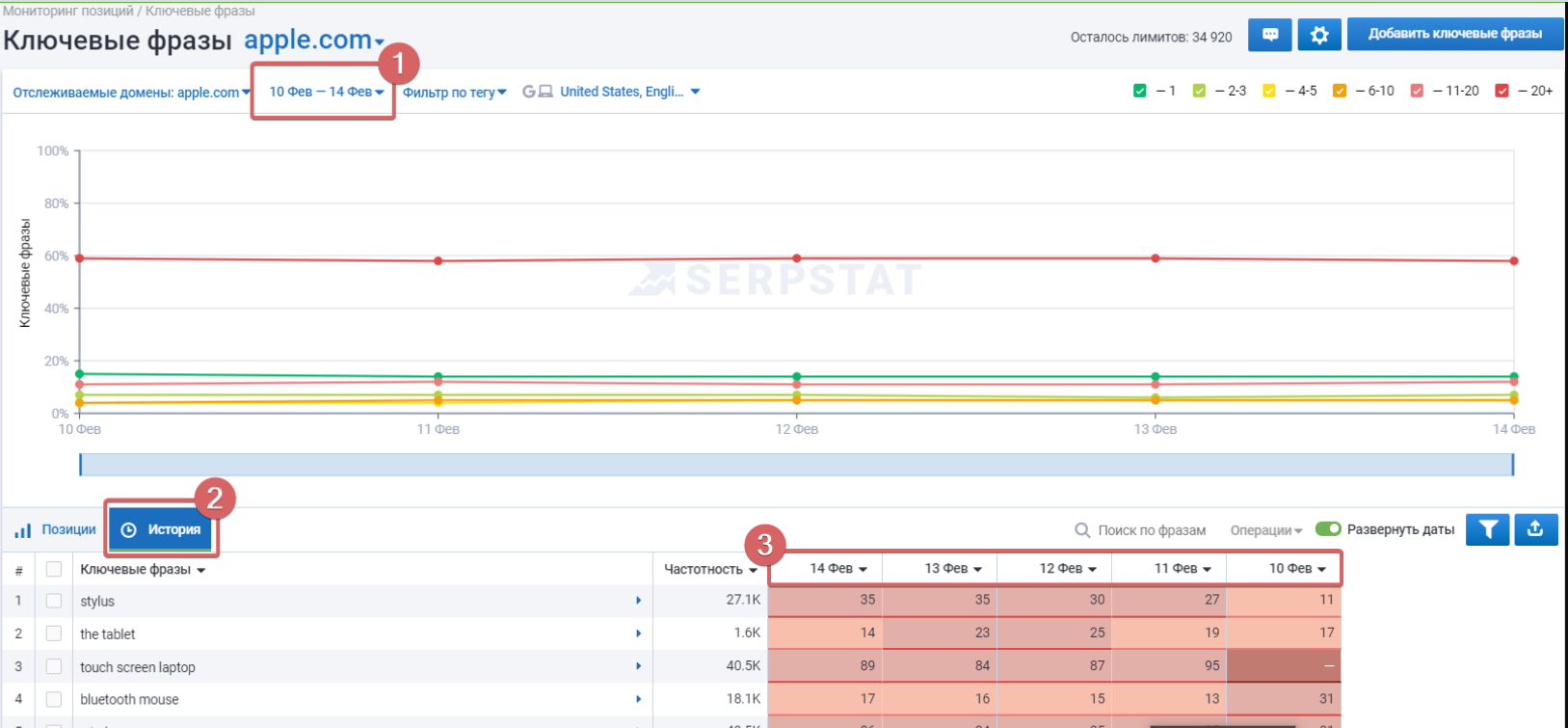The height and width of the screenshot is (728, 1568).
Task: Click the blue filter funnel icon
Action: (1488, 529)
